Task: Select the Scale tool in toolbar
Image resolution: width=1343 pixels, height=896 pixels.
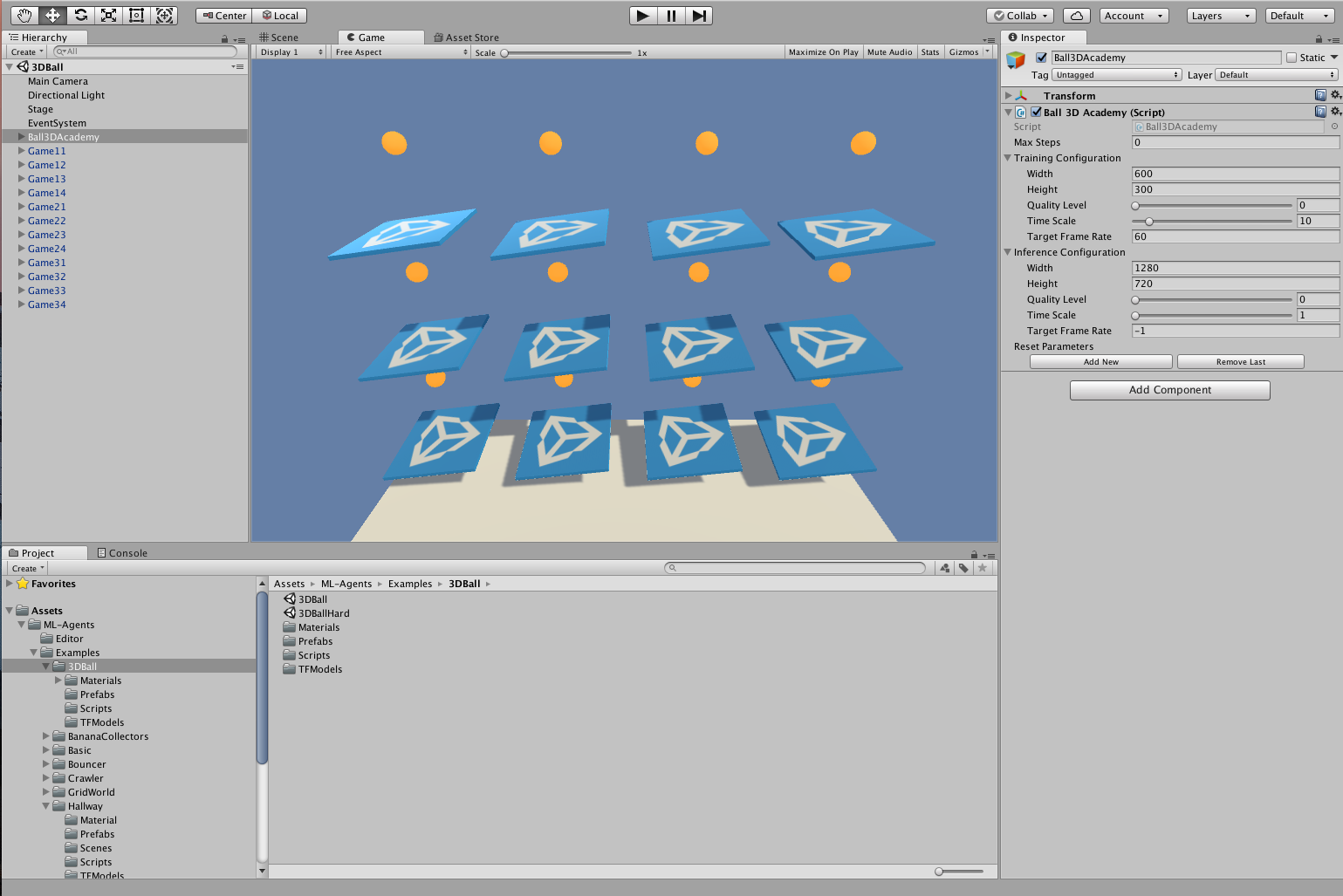Action: [108, 15]
